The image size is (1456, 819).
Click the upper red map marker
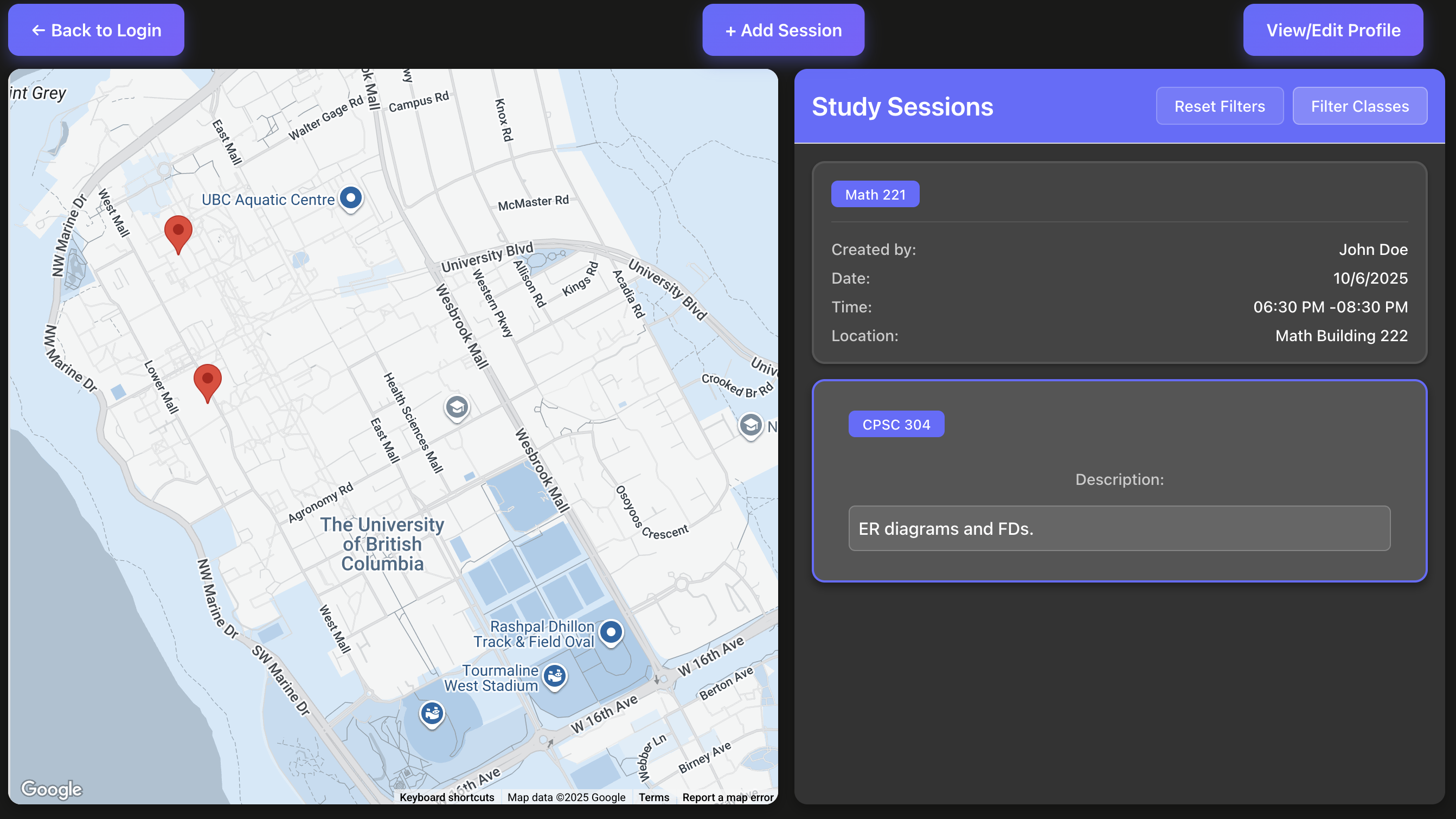[178, 233]
